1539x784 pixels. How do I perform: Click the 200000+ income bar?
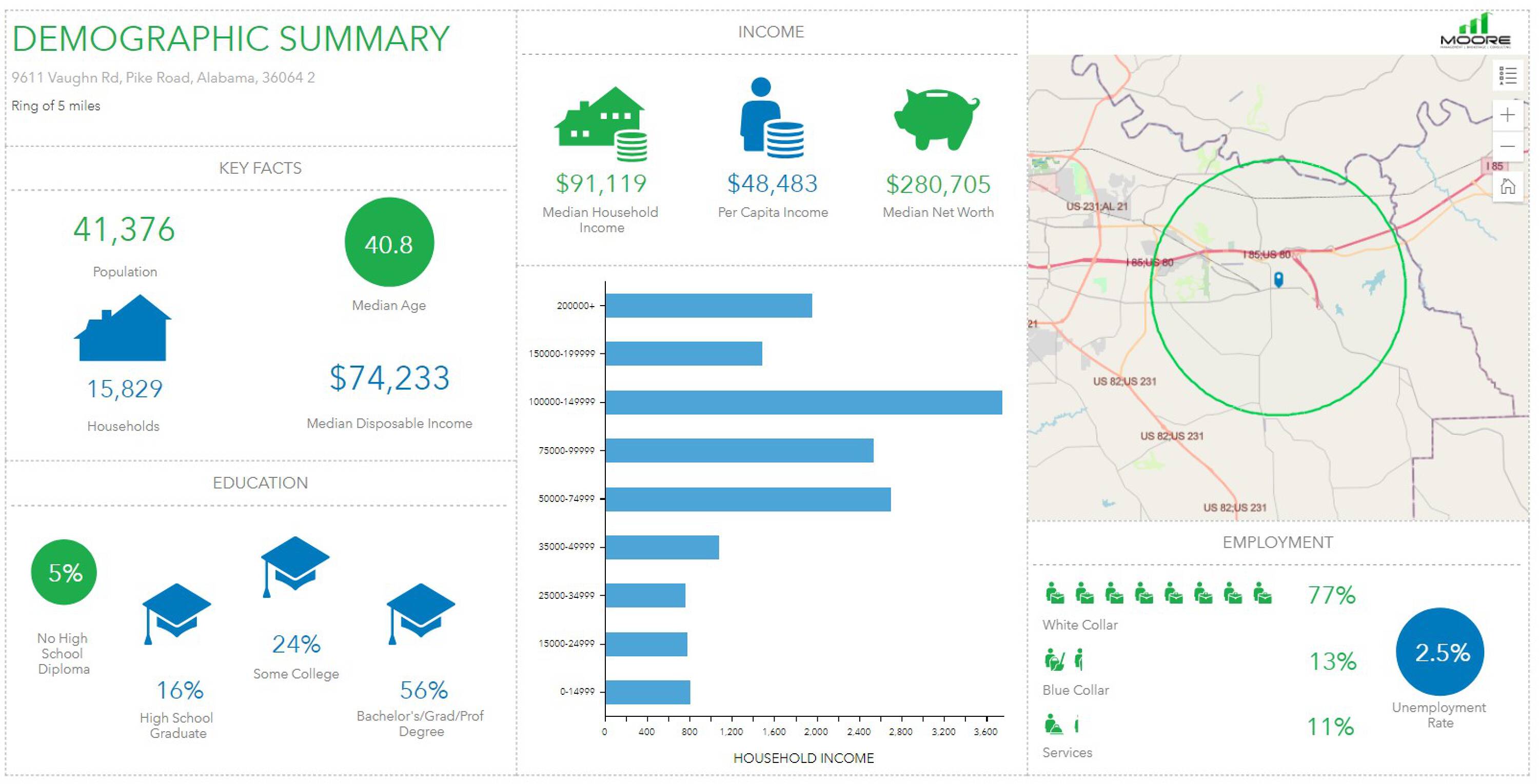(708, 306)
